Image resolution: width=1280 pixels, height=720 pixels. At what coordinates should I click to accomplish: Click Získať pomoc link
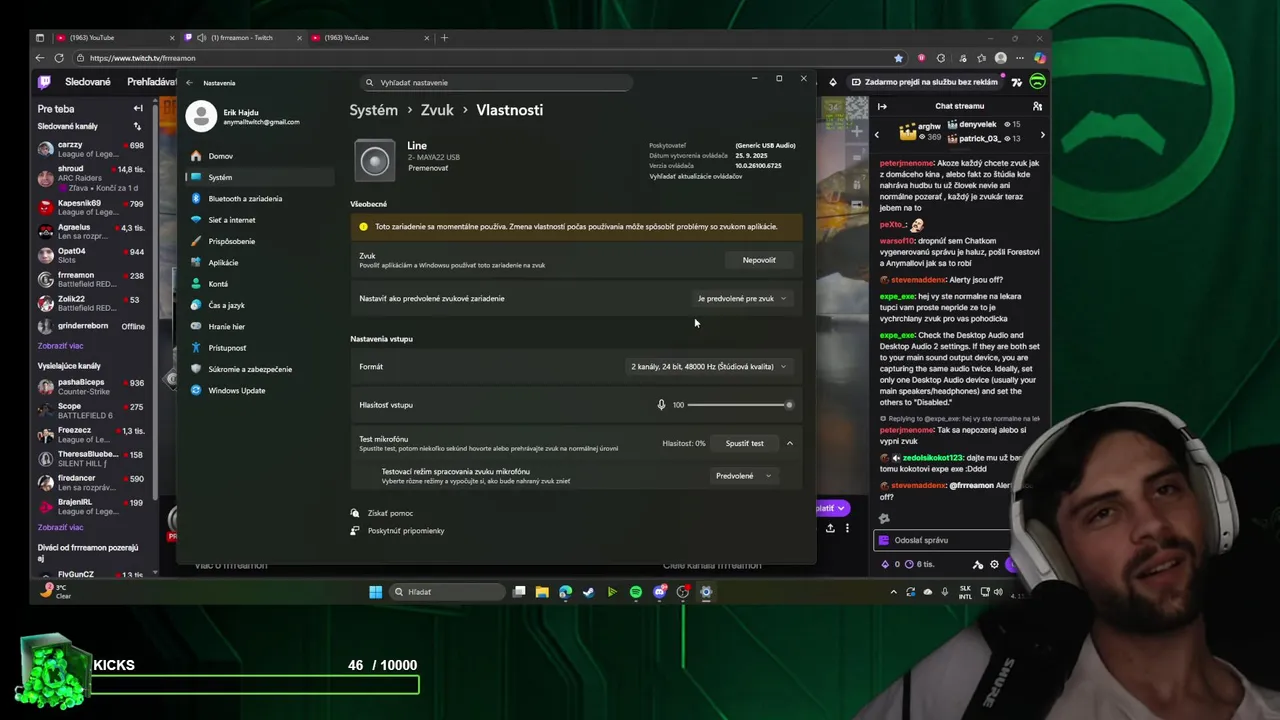[390, 513]
